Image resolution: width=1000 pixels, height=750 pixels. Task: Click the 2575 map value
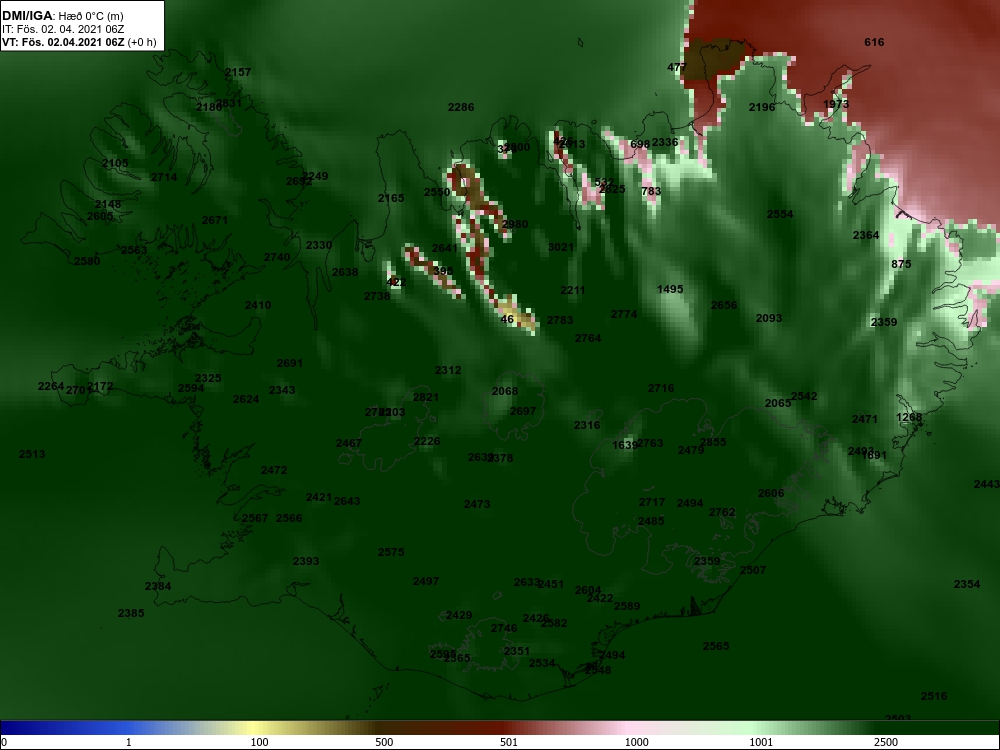tap(391, 552)
